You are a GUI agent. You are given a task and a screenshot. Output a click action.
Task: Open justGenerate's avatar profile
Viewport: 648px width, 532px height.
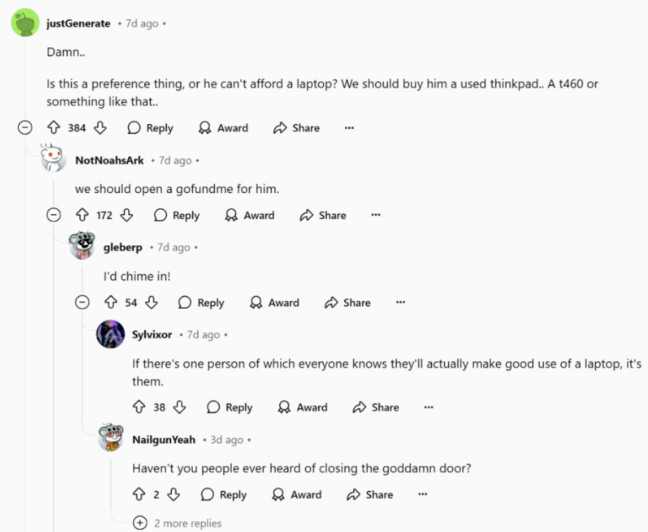(25, 23)
